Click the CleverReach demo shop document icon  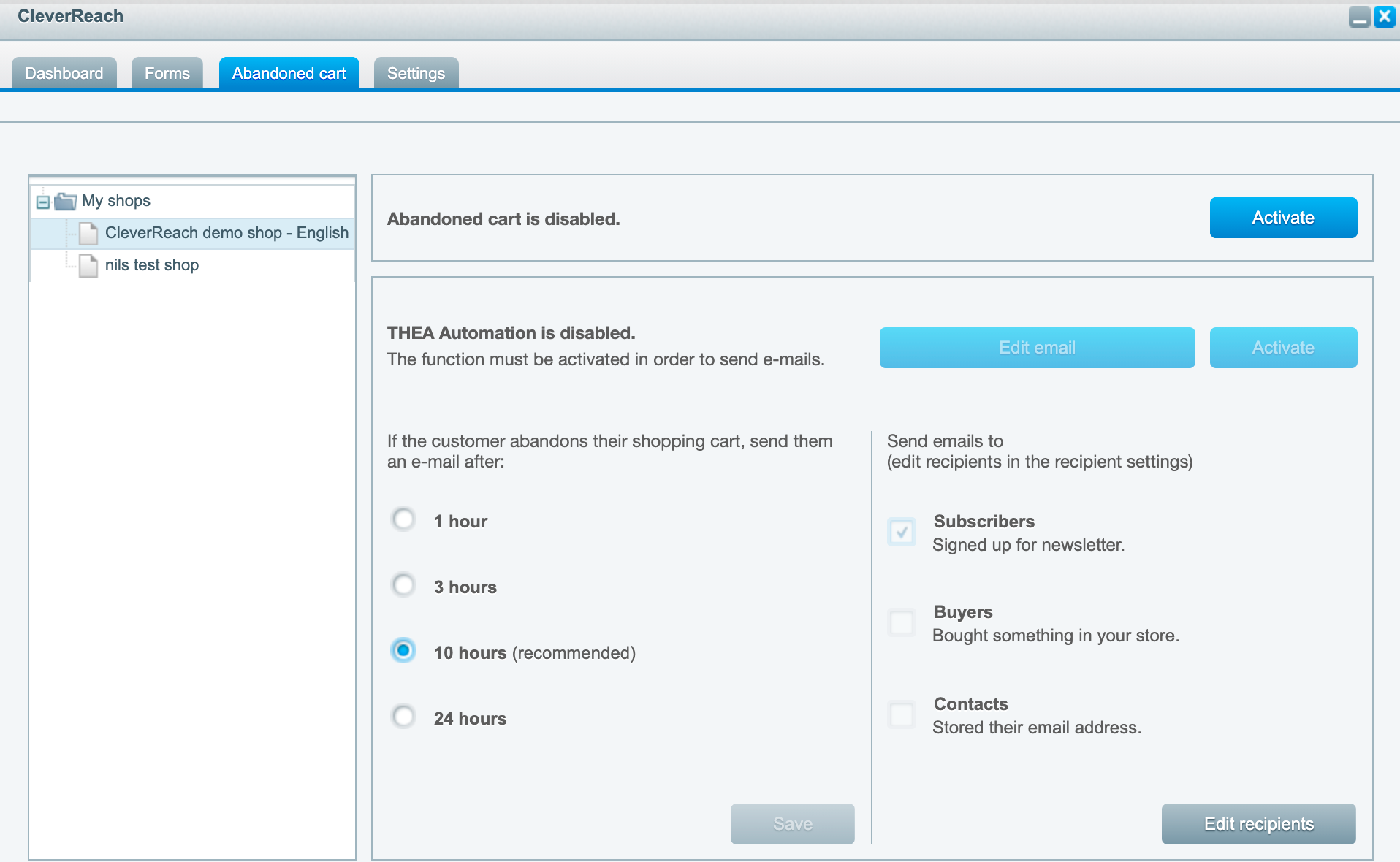[x=88, y=233]
